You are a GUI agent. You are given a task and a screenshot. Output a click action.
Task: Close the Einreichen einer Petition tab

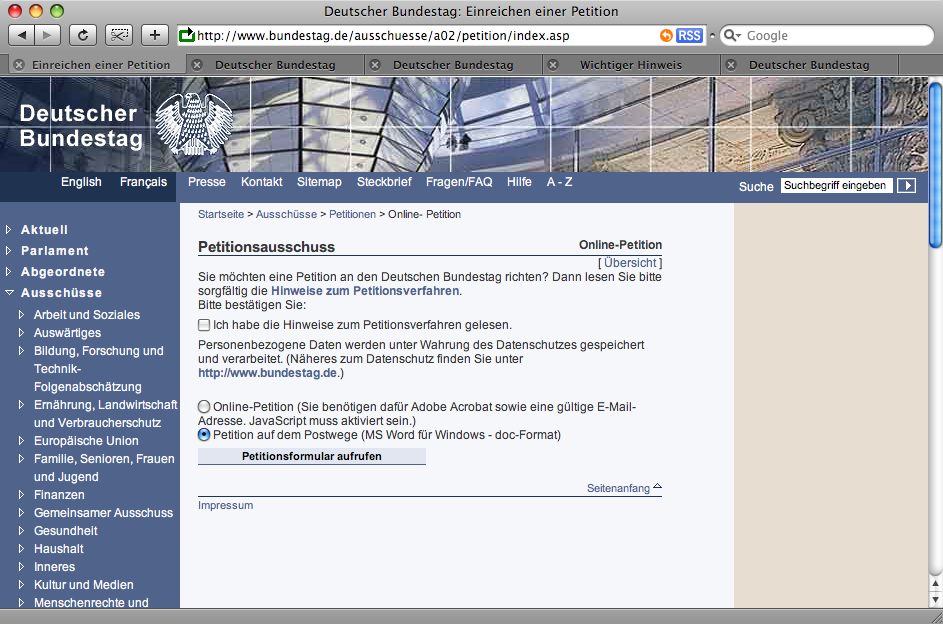point(19,65)
